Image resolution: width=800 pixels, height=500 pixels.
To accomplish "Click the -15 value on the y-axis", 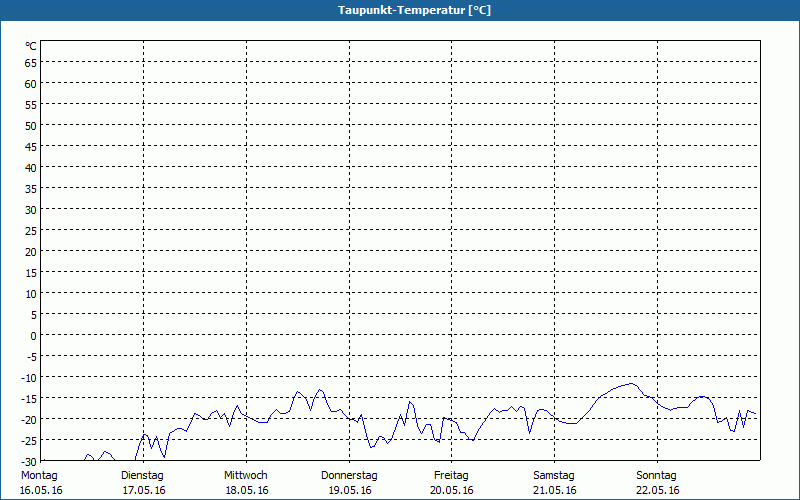I will click(x=29, y=398).
